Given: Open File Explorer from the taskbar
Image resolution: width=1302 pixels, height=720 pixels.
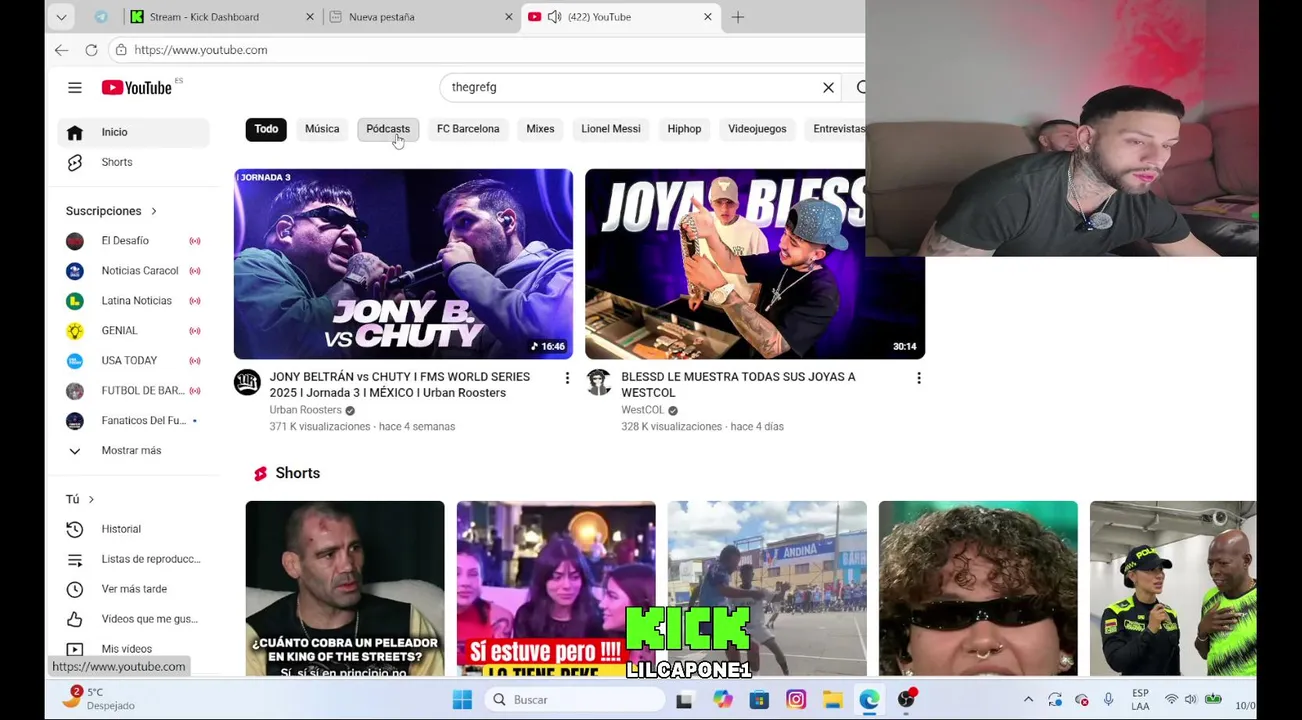Looking at the screenshot, I should tap(832, 700).
